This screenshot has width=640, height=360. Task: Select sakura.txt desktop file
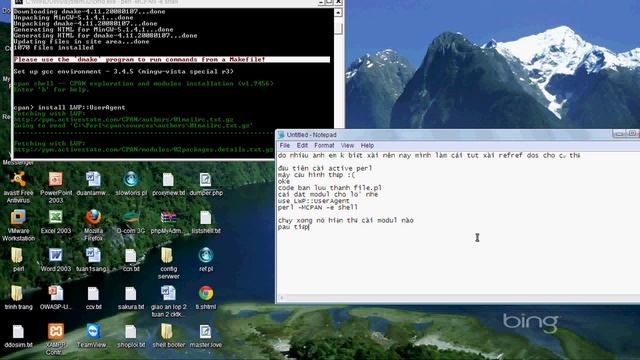[131, 293]
